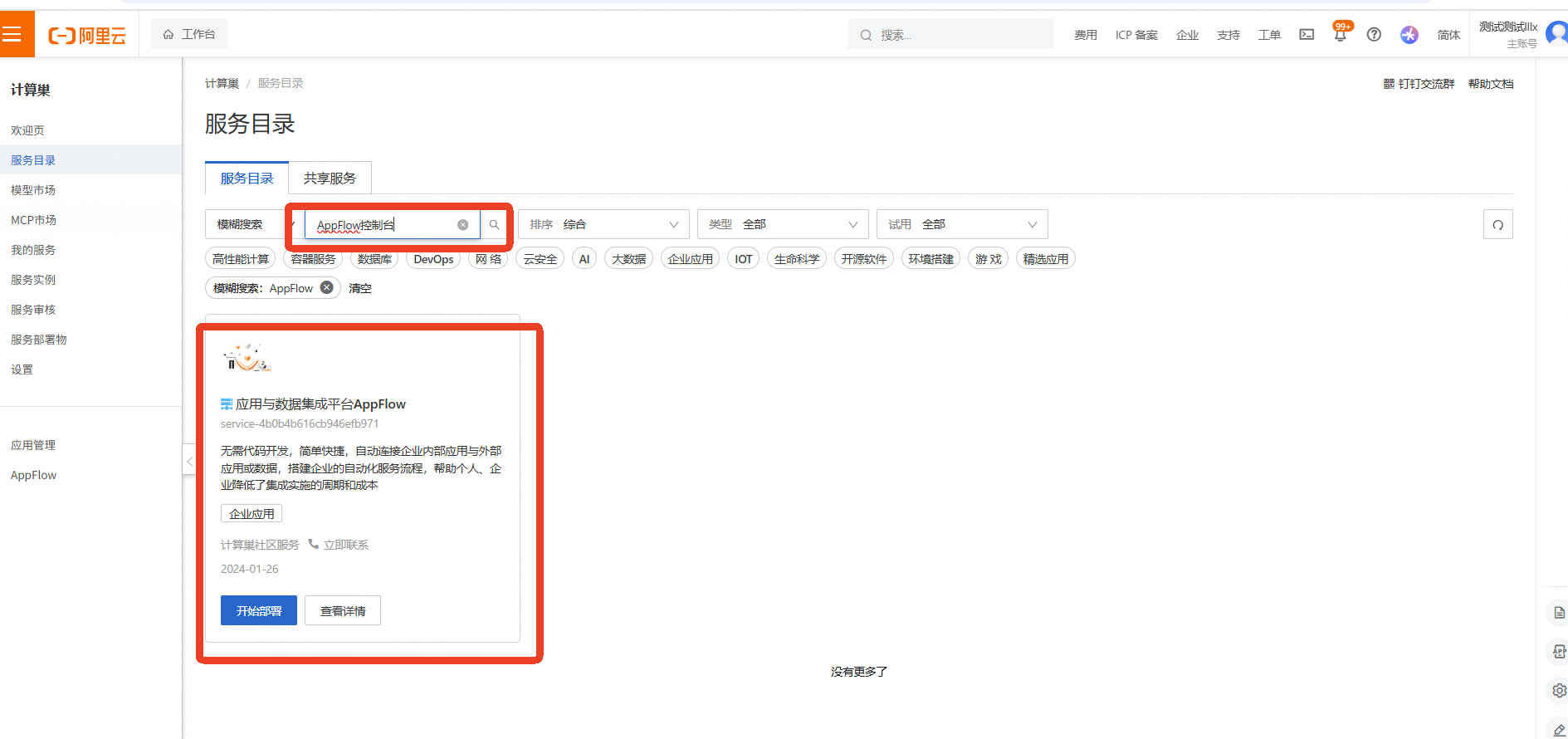
Task: Filter by 大数据 category
Action: 629,259
